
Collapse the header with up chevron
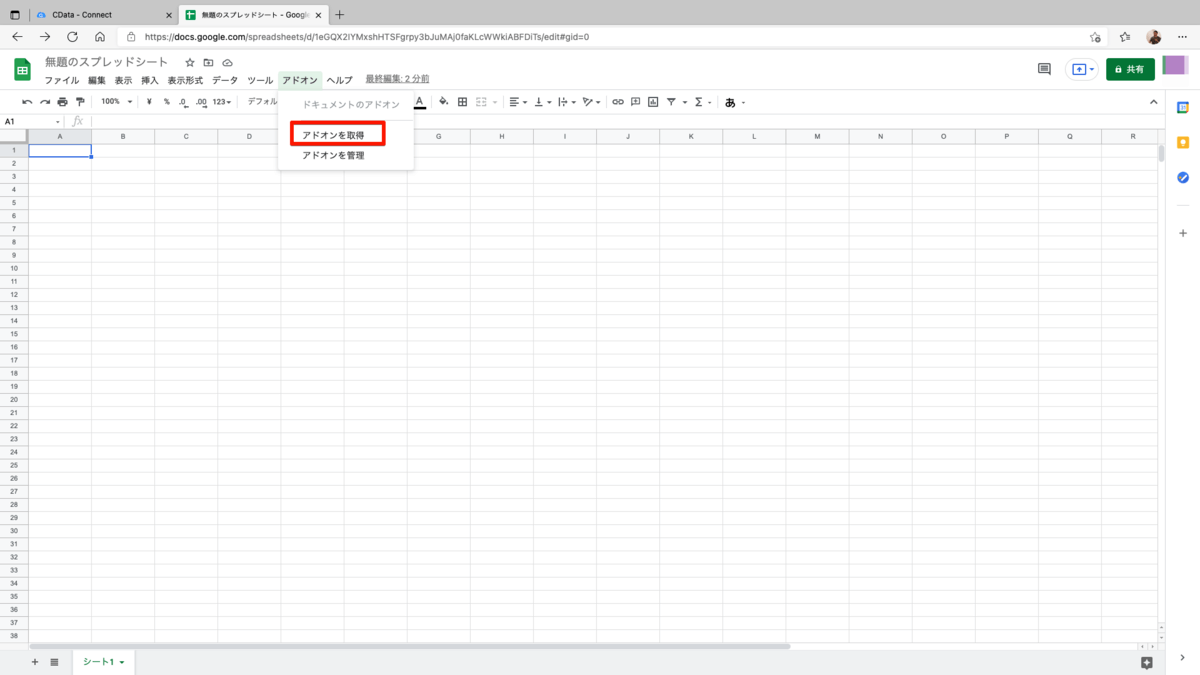(1153, 102)
